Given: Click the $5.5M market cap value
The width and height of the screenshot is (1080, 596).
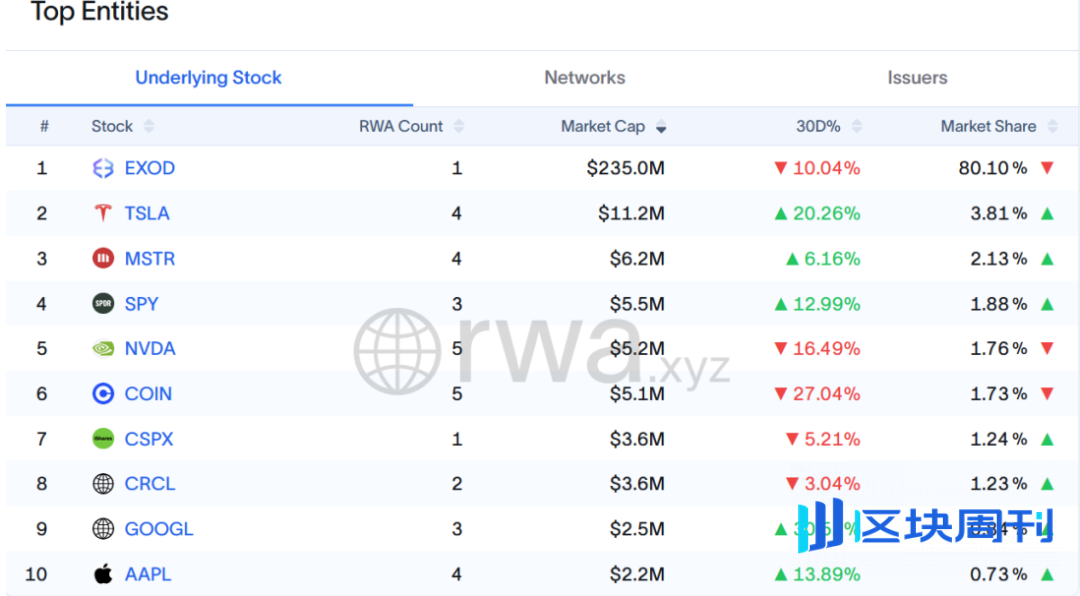Looking at the screenshot, I should point(637,304).
